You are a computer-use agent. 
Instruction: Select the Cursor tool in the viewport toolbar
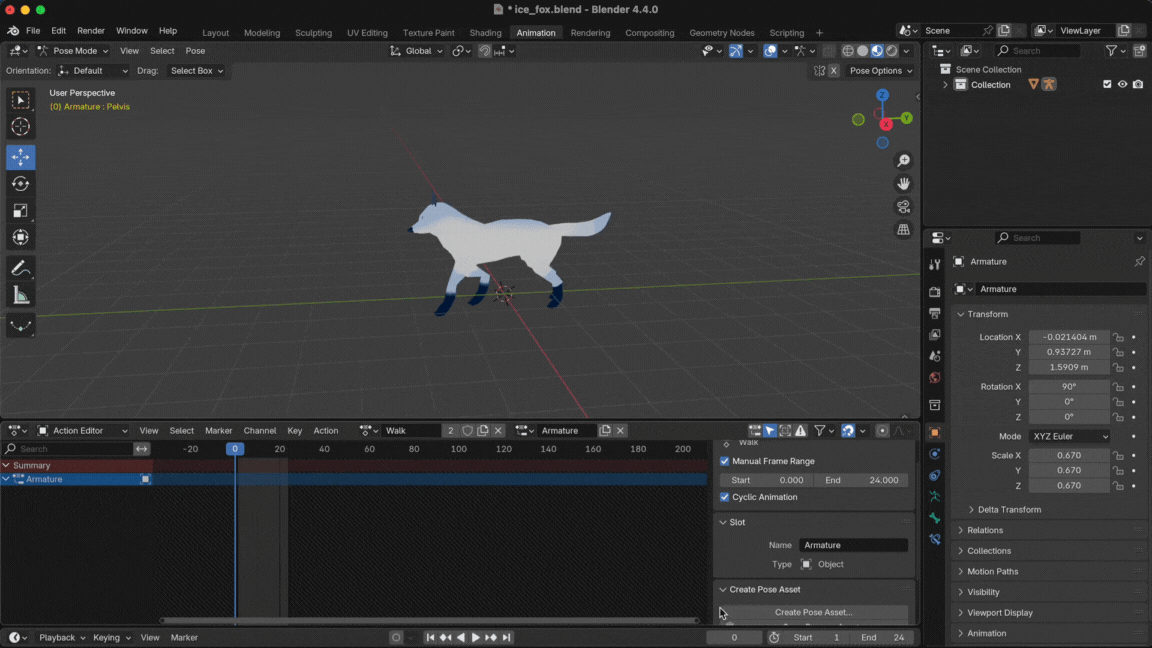[x=21, y=126]
